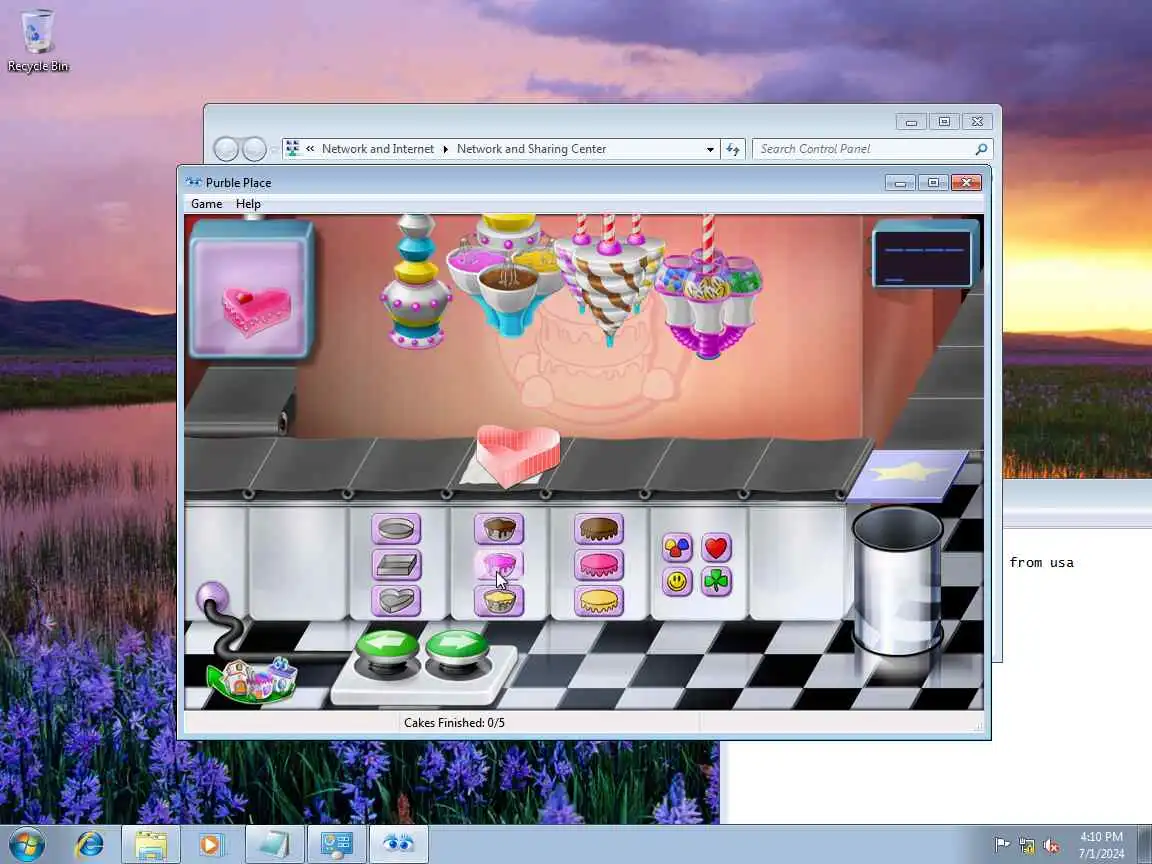Click the heart cake order preview screen
The image size is (1152, 864).
tap(251, 290)
